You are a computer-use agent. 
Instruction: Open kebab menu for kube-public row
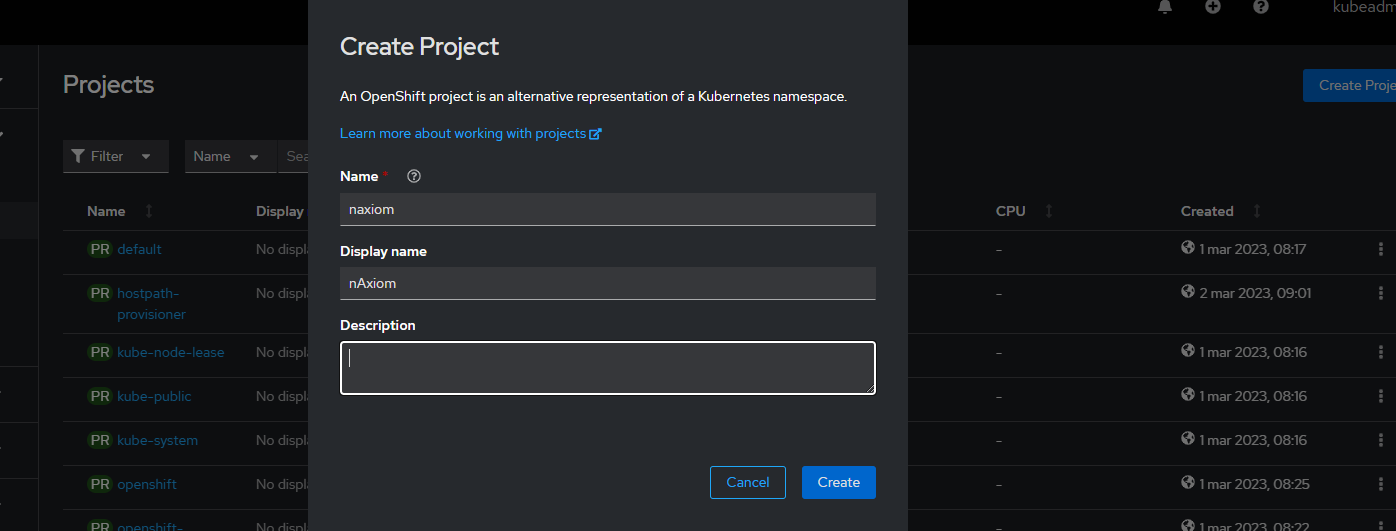pos(1381,396)
